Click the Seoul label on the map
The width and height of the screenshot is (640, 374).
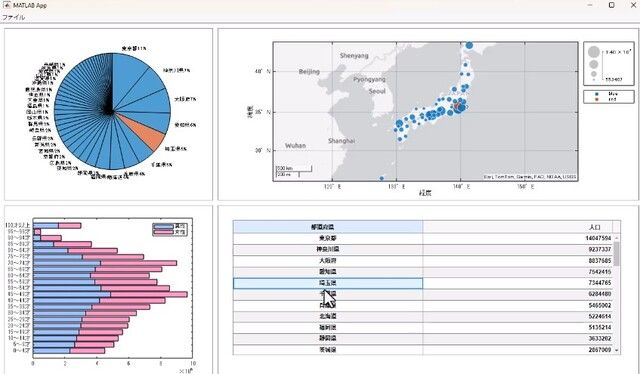click(377, 91)
